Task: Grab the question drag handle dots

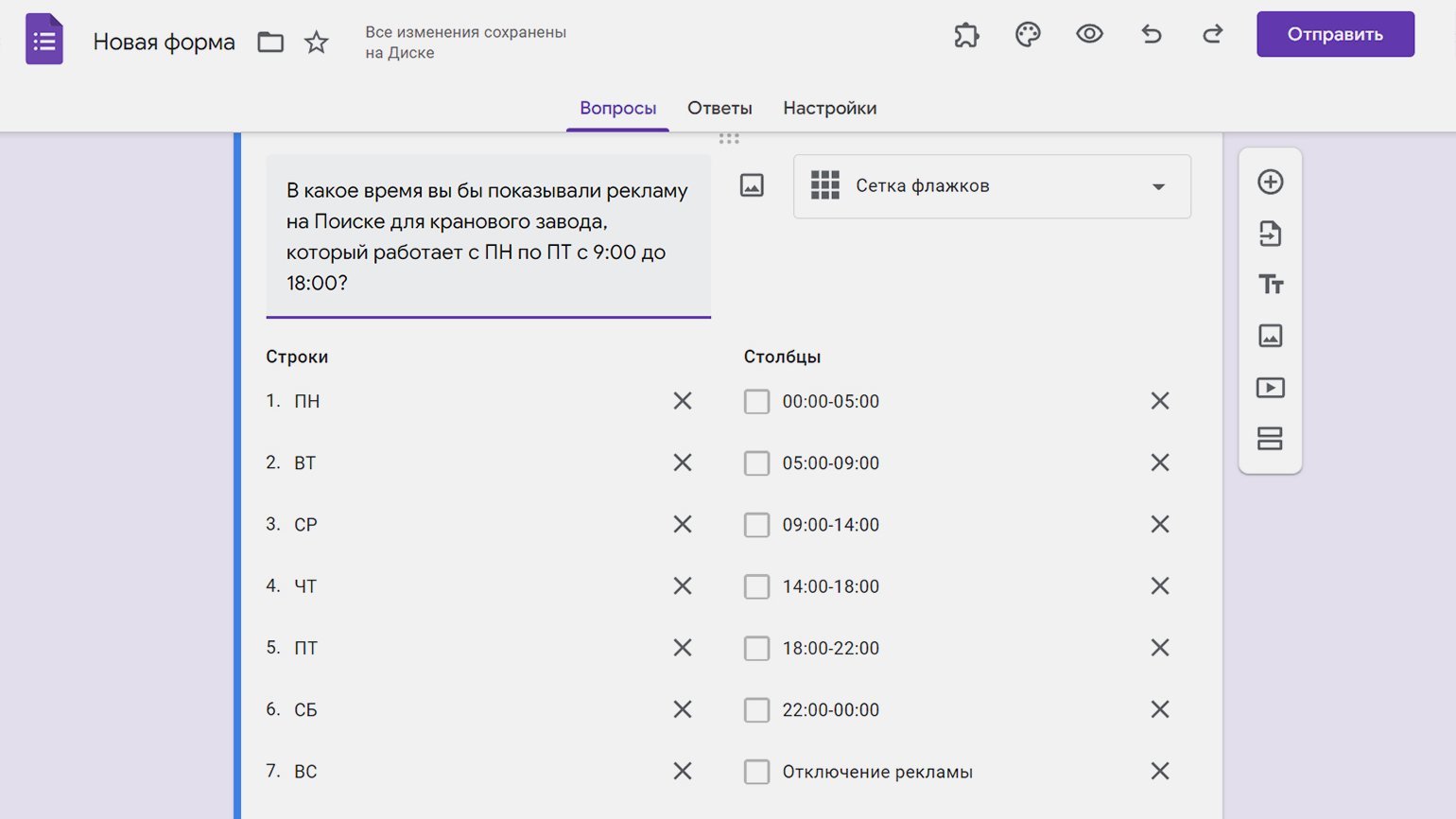Action: [729, 139]
